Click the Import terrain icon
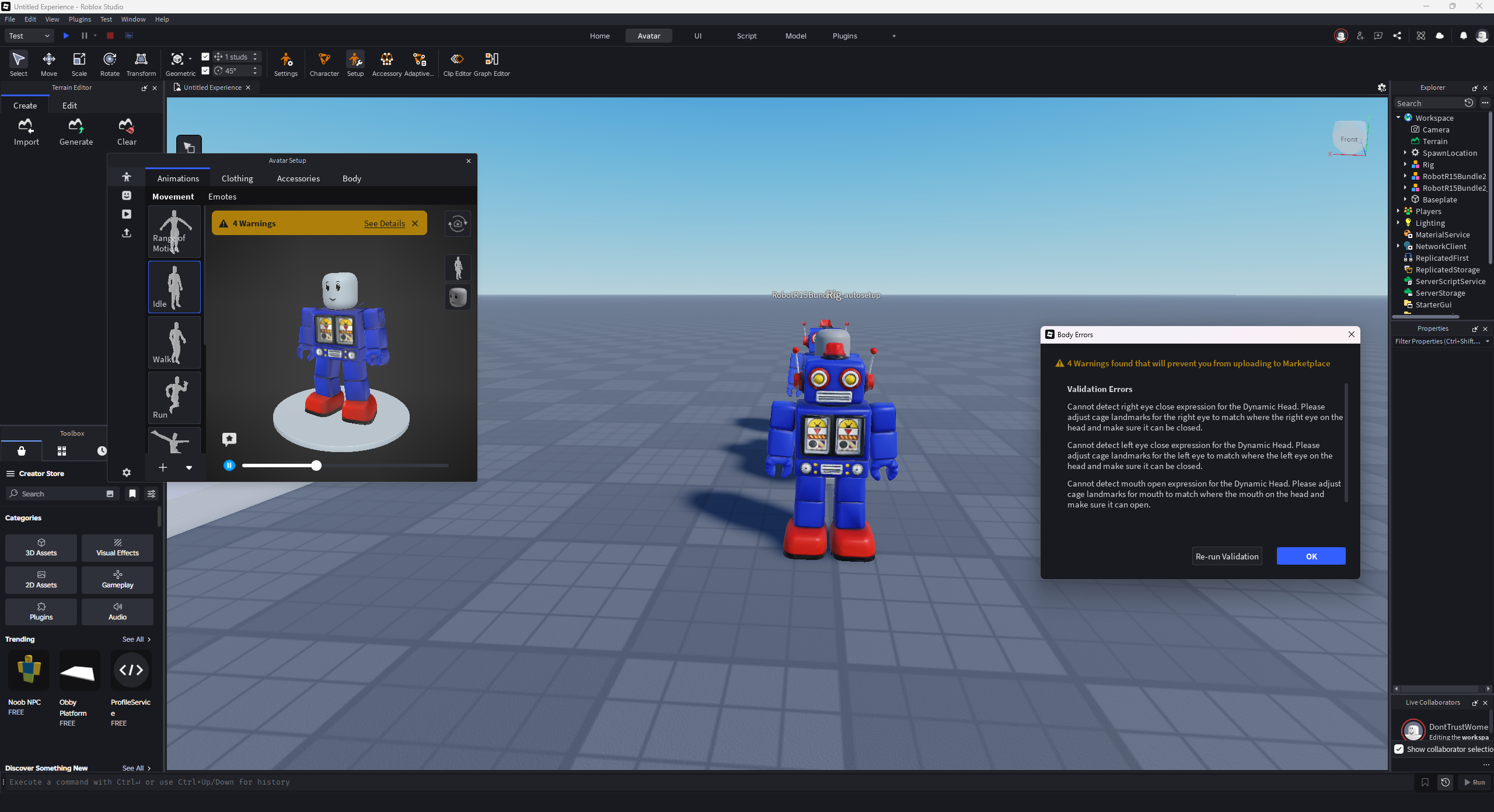1494x812 pixels. (x=26, y=132)
